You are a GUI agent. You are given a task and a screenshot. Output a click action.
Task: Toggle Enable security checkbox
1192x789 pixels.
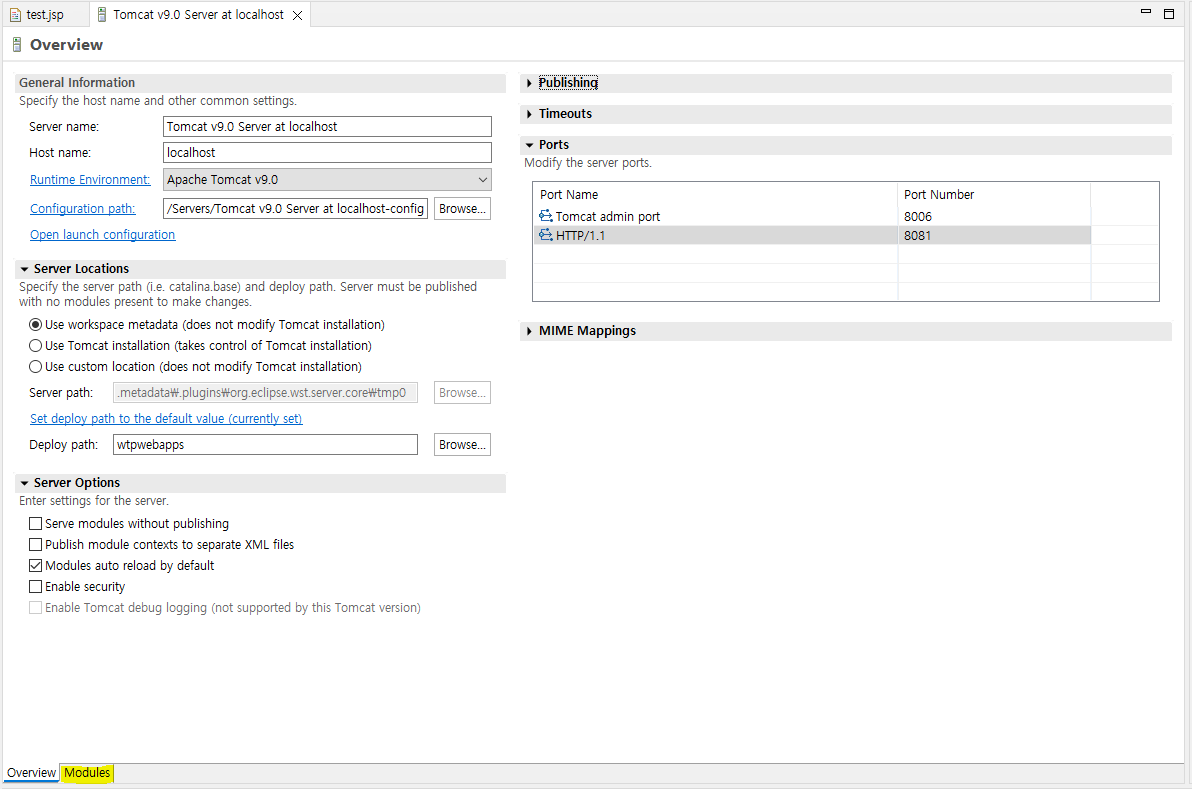[36, 587]
